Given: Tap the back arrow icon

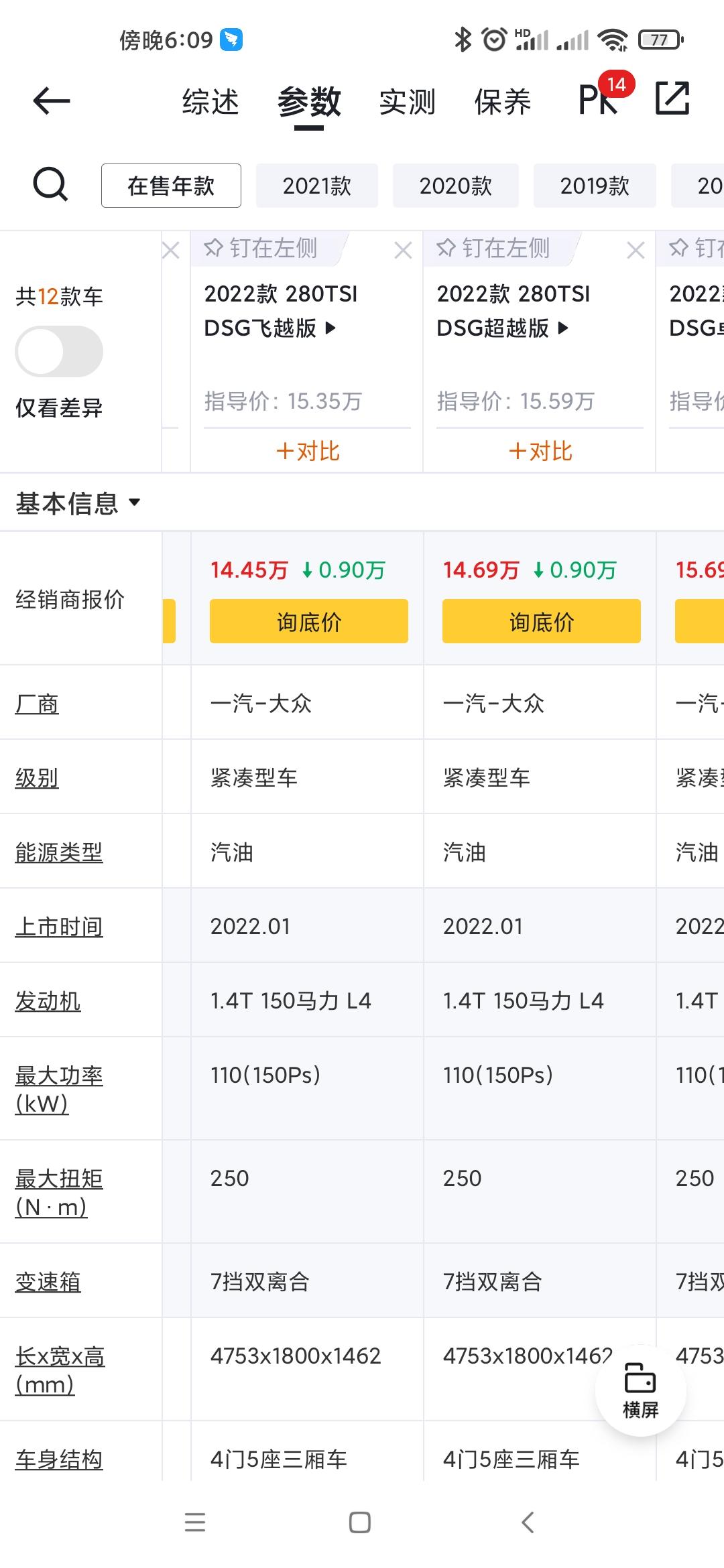Looking at the screenshot, I should click(52, 101).
